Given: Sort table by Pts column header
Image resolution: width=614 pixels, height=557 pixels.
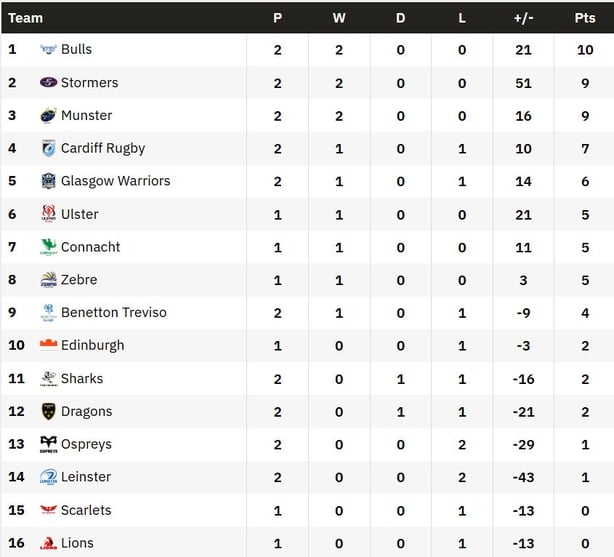Looking at the screenshot, I should point(585,18).
